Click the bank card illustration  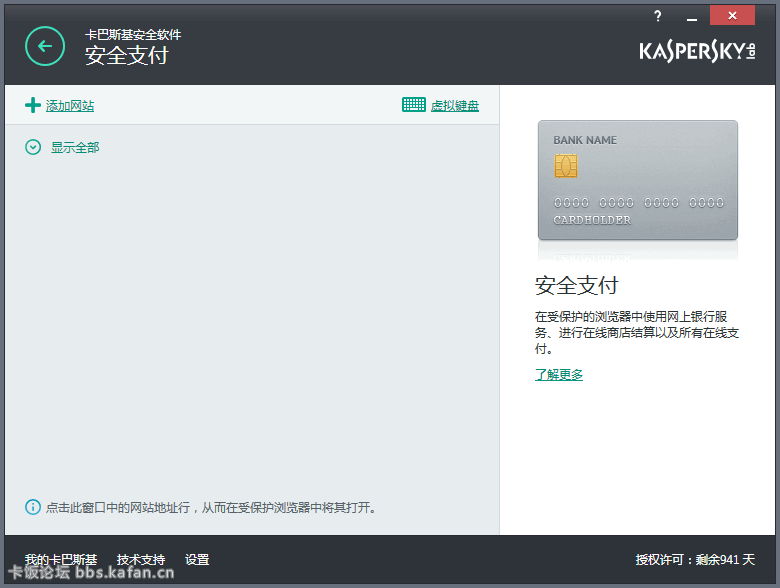(x=638, y=180)
